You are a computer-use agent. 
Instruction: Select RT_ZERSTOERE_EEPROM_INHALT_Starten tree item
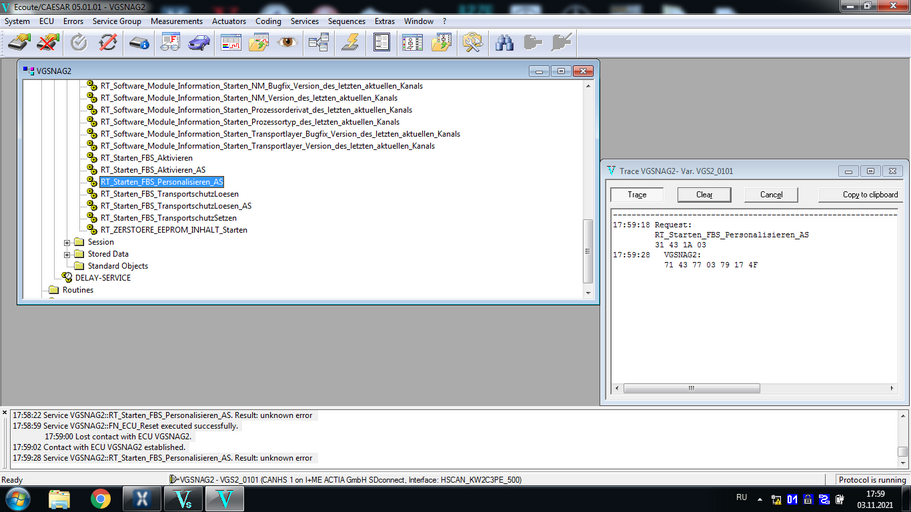tap(174, 230)
